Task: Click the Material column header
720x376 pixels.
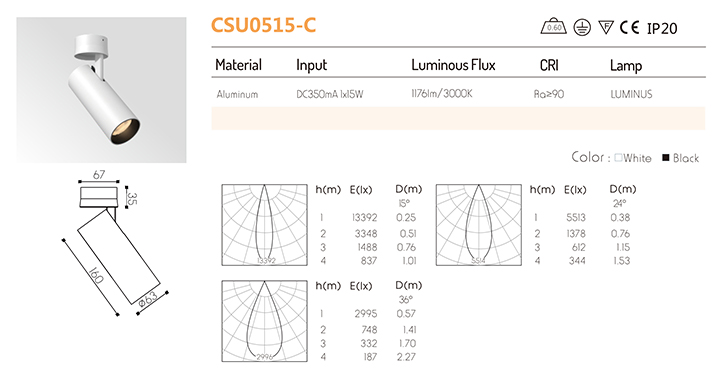Action: point(238,65)
